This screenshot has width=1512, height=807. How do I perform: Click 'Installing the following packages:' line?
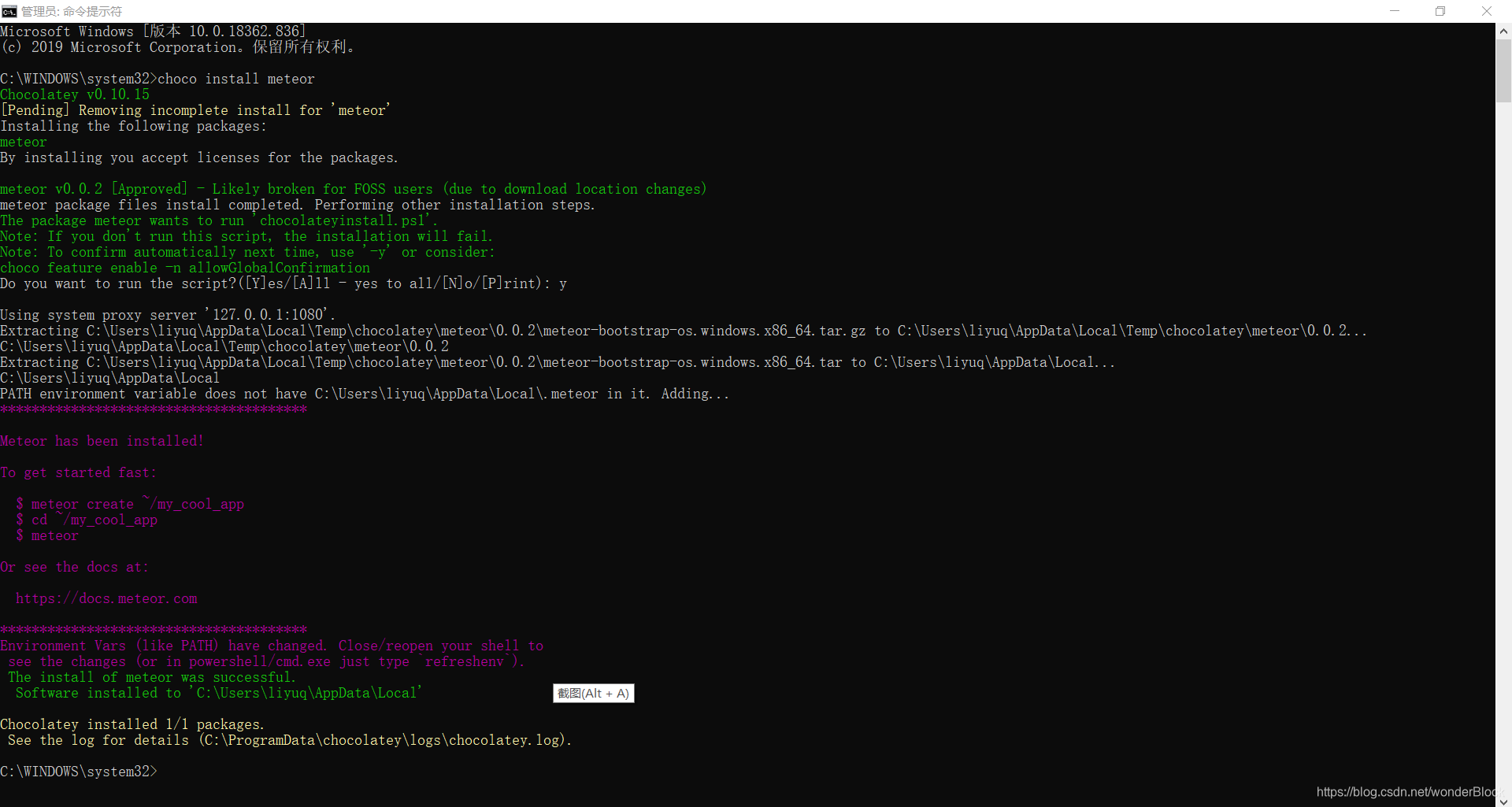(134, 126)
